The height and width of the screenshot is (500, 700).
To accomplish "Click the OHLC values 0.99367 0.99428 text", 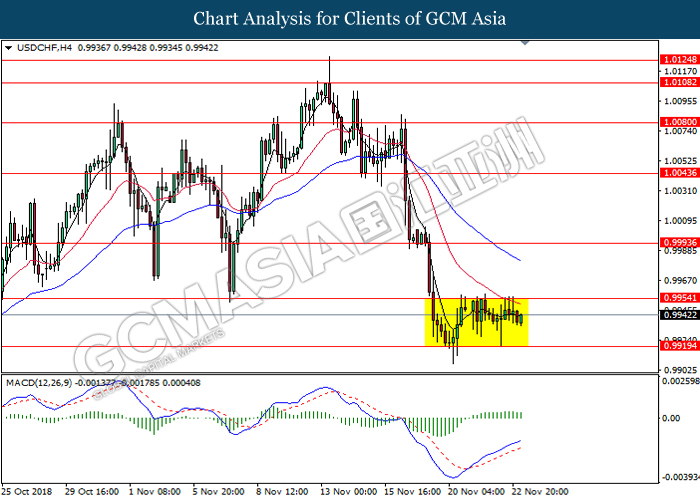I will 112,48.
